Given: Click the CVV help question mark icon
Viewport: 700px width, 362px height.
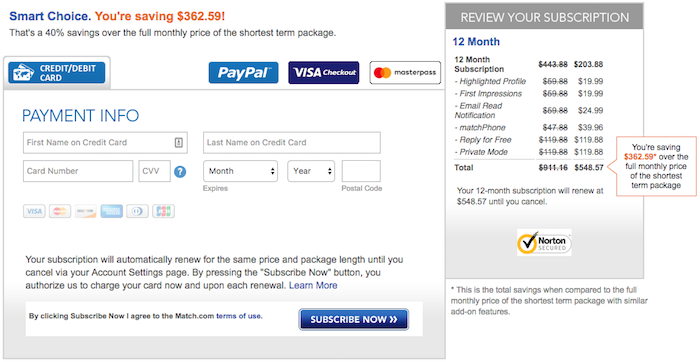Looking at the screenshot, I should [180, 171].
